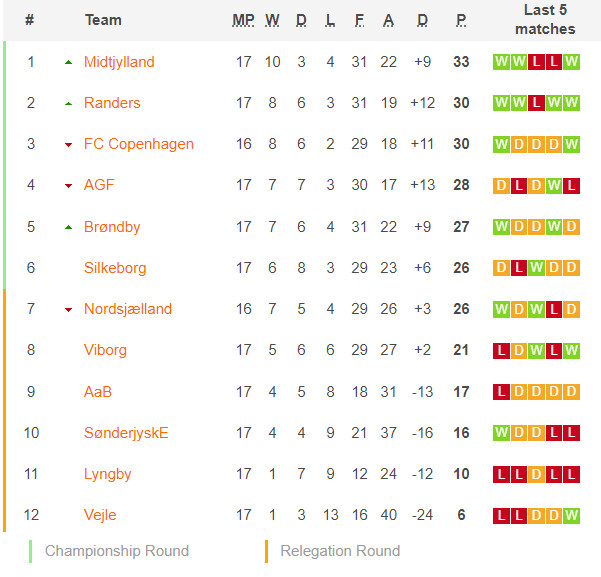Image resolution: width=601 pixels, height=577 pixels.
Task: Click AGF's red down-arrow rank indicator
Action: coord(69,186)
